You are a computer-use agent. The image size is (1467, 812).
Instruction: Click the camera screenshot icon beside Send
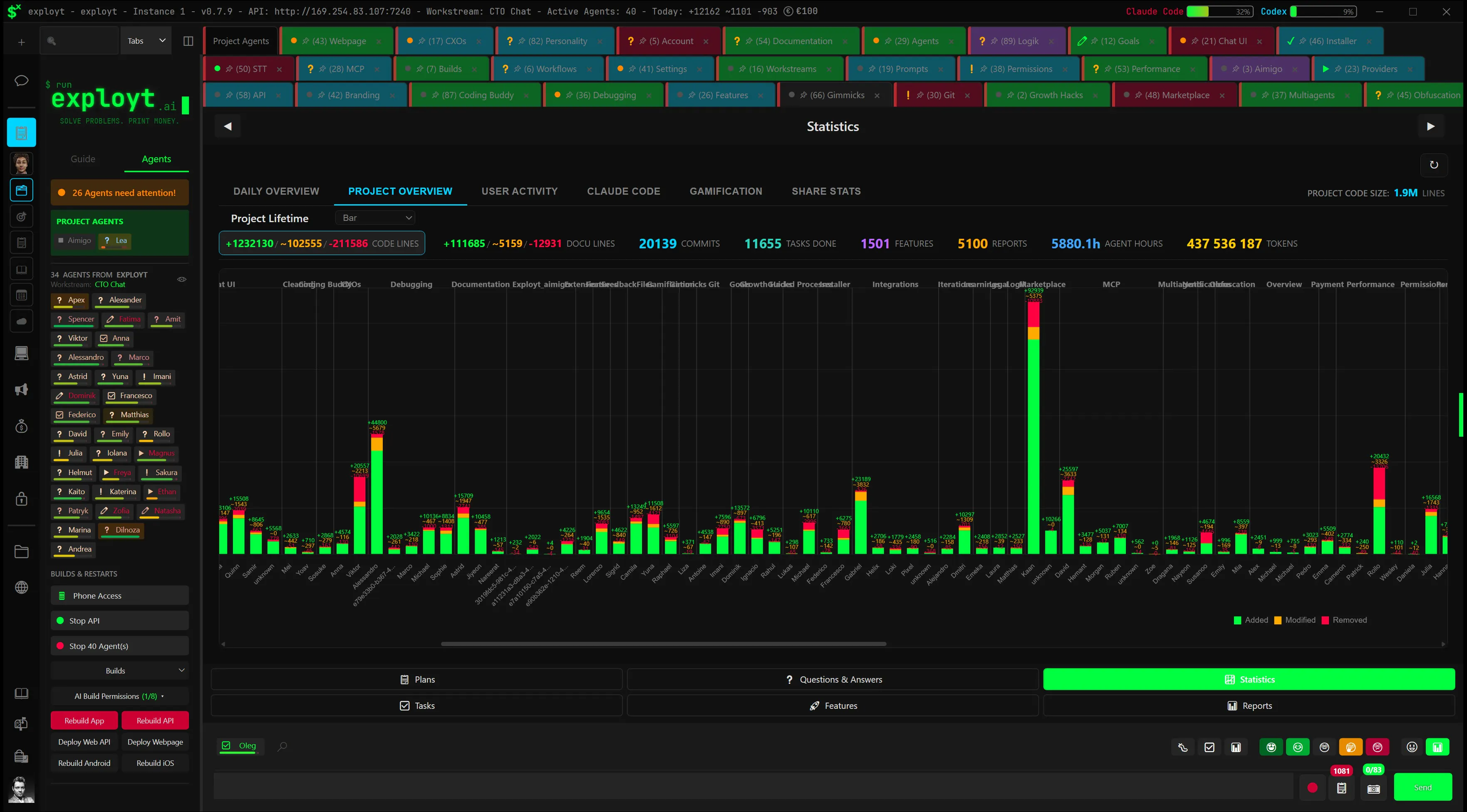[1374, 789]
